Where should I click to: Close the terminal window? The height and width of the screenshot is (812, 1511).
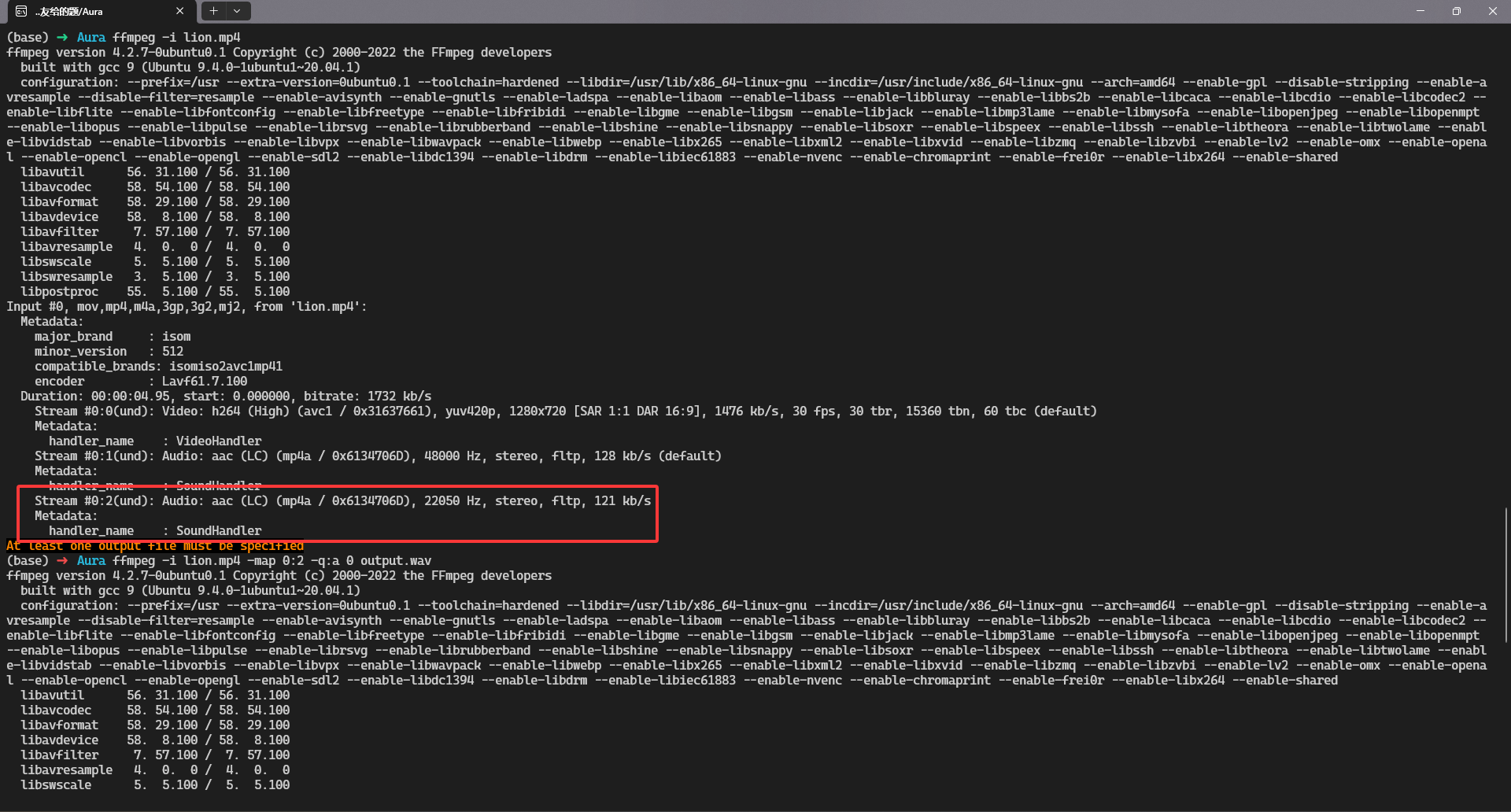[x=1493, y=11]
